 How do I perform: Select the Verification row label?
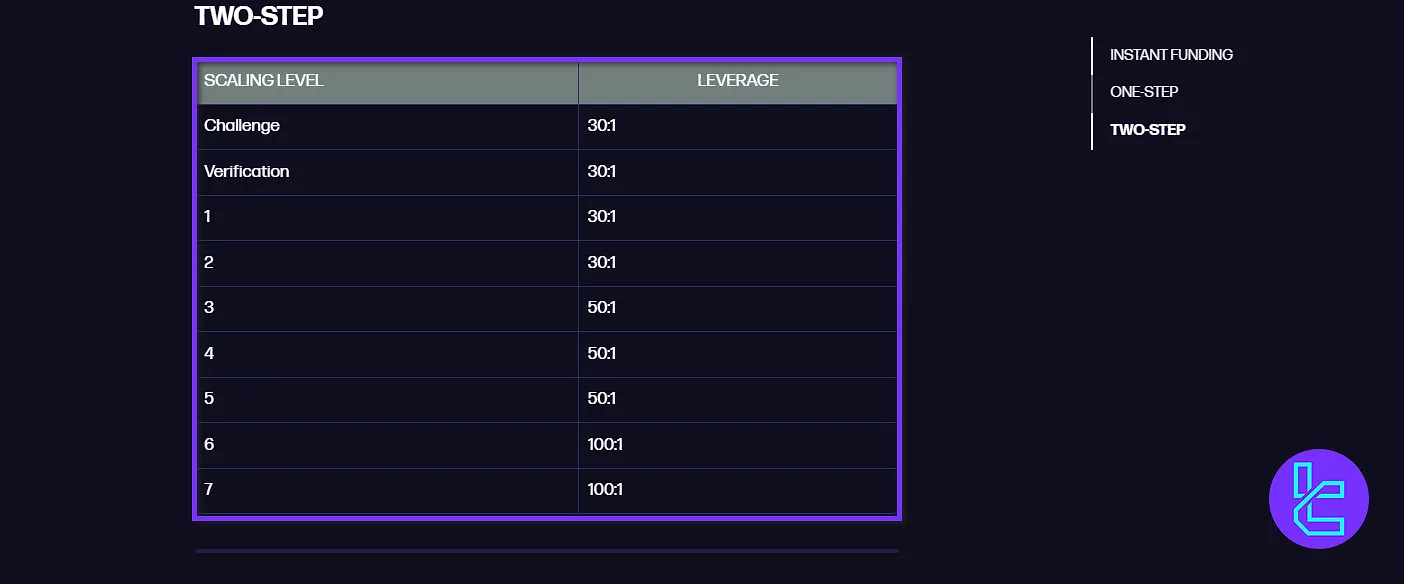click(247, 172)
